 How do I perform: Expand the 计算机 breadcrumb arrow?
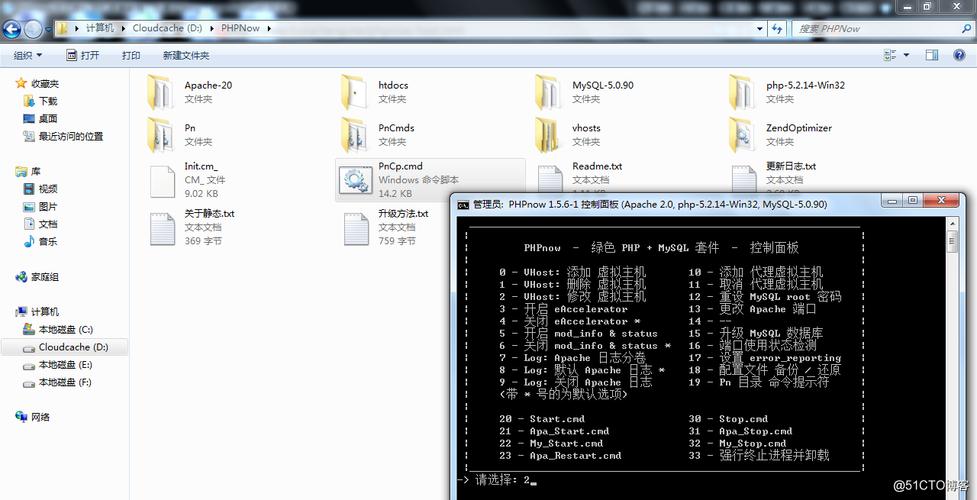click(124, 28)
